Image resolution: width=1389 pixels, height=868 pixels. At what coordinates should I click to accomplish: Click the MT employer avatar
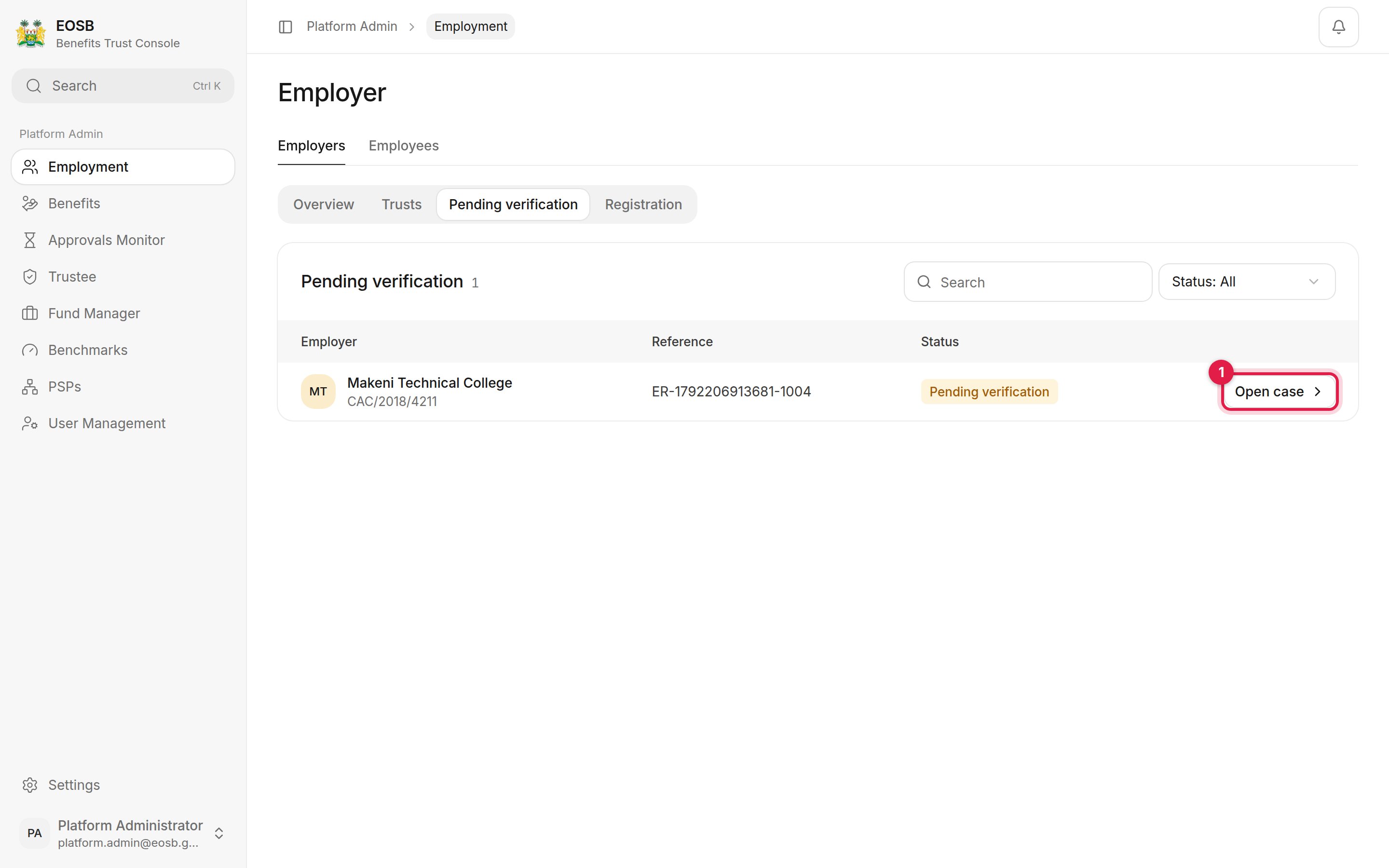[318, 392]
